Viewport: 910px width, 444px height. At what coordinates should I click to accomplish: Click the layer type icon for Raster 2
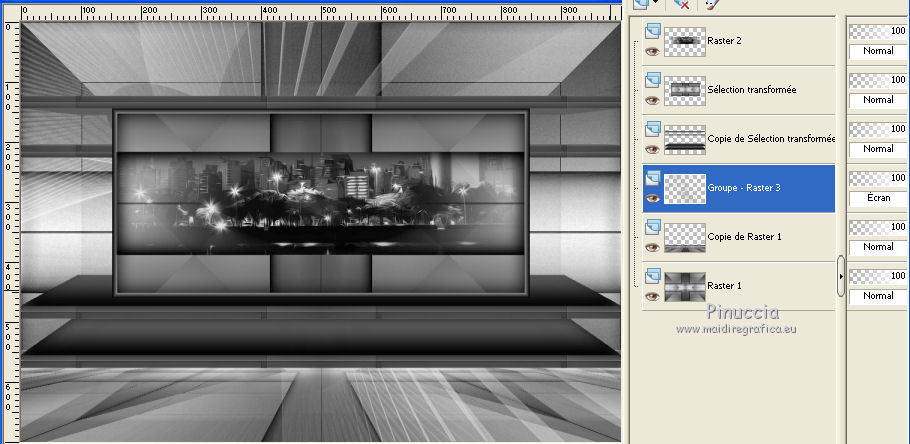653,31
